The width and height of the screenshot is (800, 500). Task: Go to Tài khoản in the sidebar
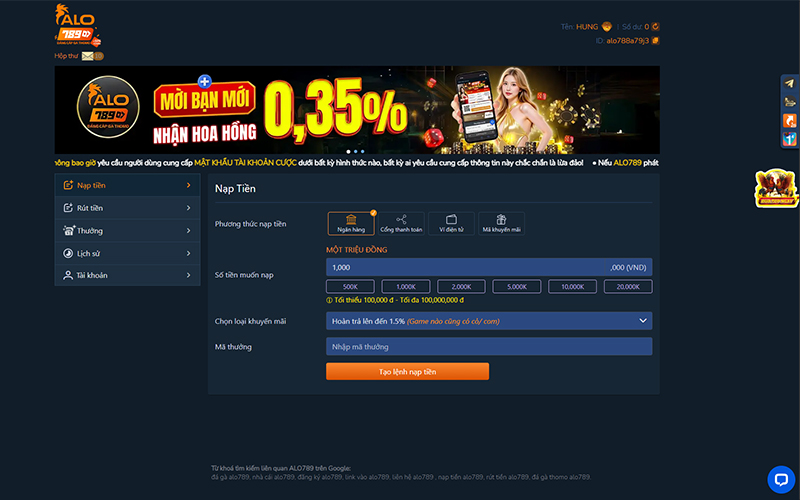tap(127, 275)
